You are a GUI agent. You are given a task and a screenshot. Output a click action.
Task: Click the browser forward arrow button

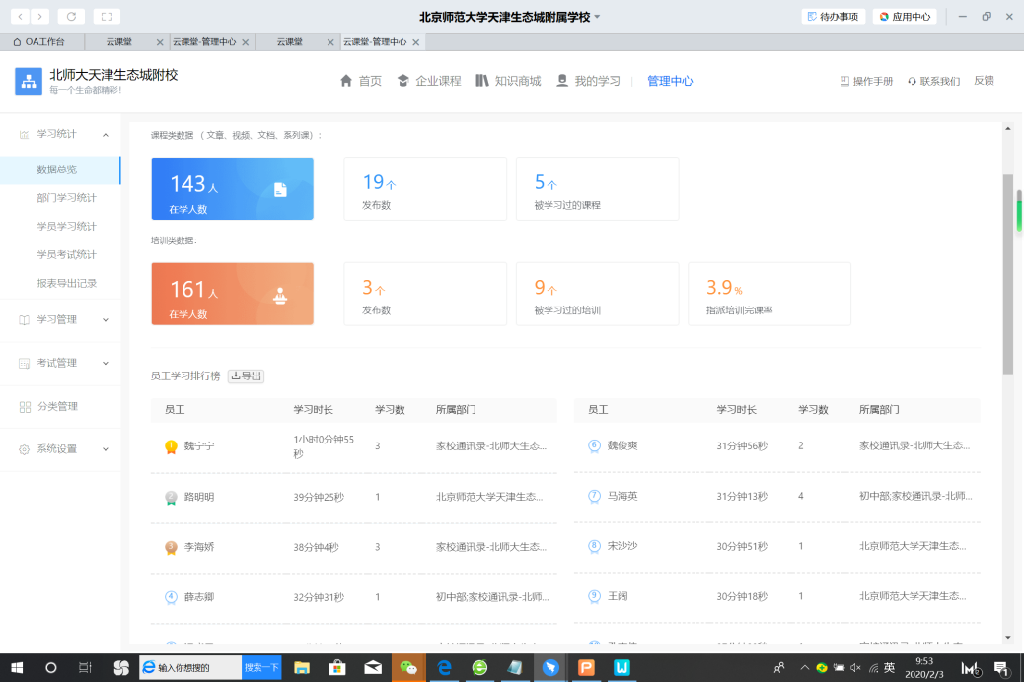coord(39,16)
